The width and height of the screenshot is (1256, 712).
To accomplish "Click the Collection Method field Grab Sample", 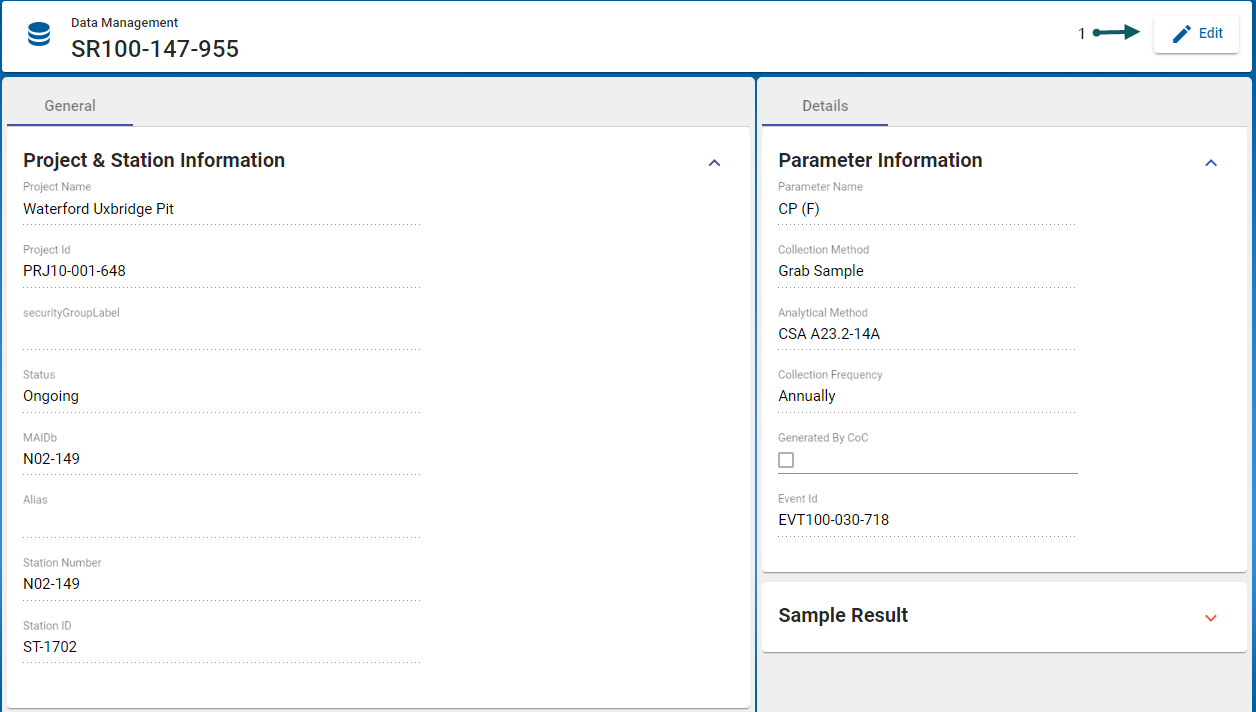I will click(925, 271).
